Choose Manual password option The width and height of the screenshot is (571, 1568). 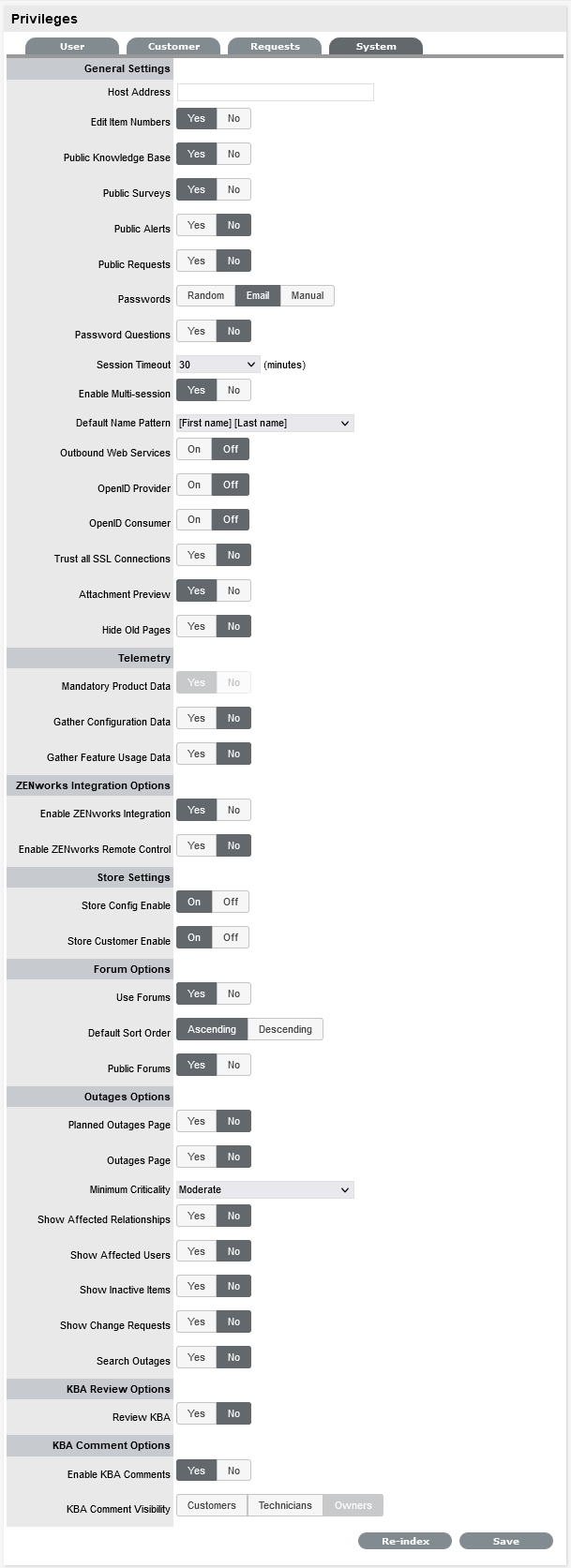(x=307, y=296)
